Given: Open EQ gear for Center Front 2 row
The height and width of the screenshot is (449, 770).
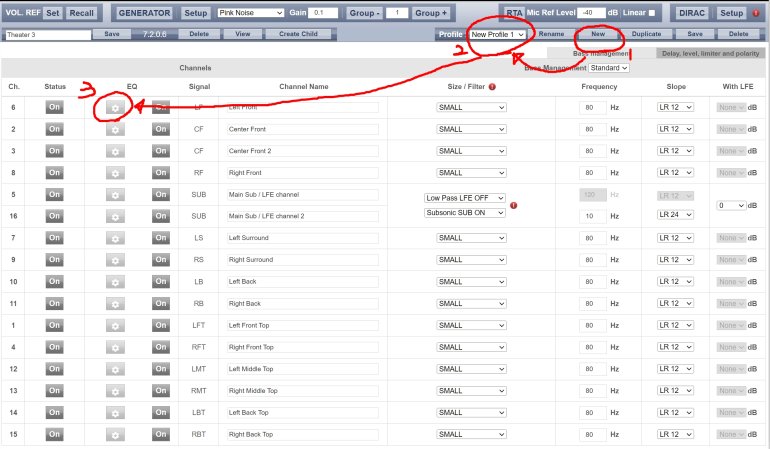Looking at the screenshot, I should 115,151.
